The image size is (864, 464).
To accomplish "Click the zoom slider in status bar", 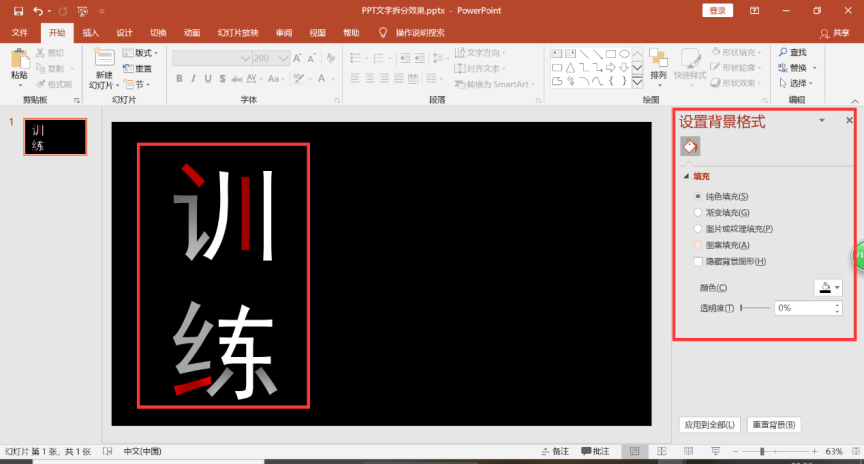I will click(x=775, y=451).
